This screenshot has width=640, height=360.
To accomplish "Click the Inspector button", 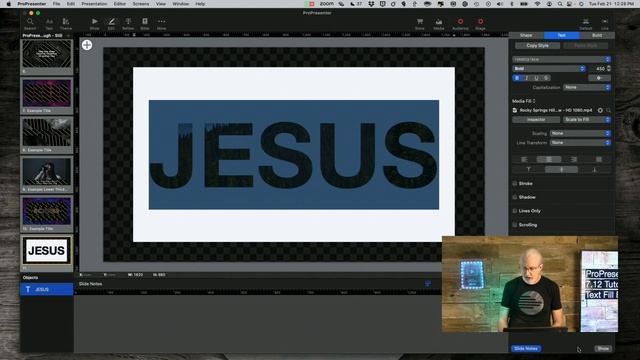I will [536, 120].
